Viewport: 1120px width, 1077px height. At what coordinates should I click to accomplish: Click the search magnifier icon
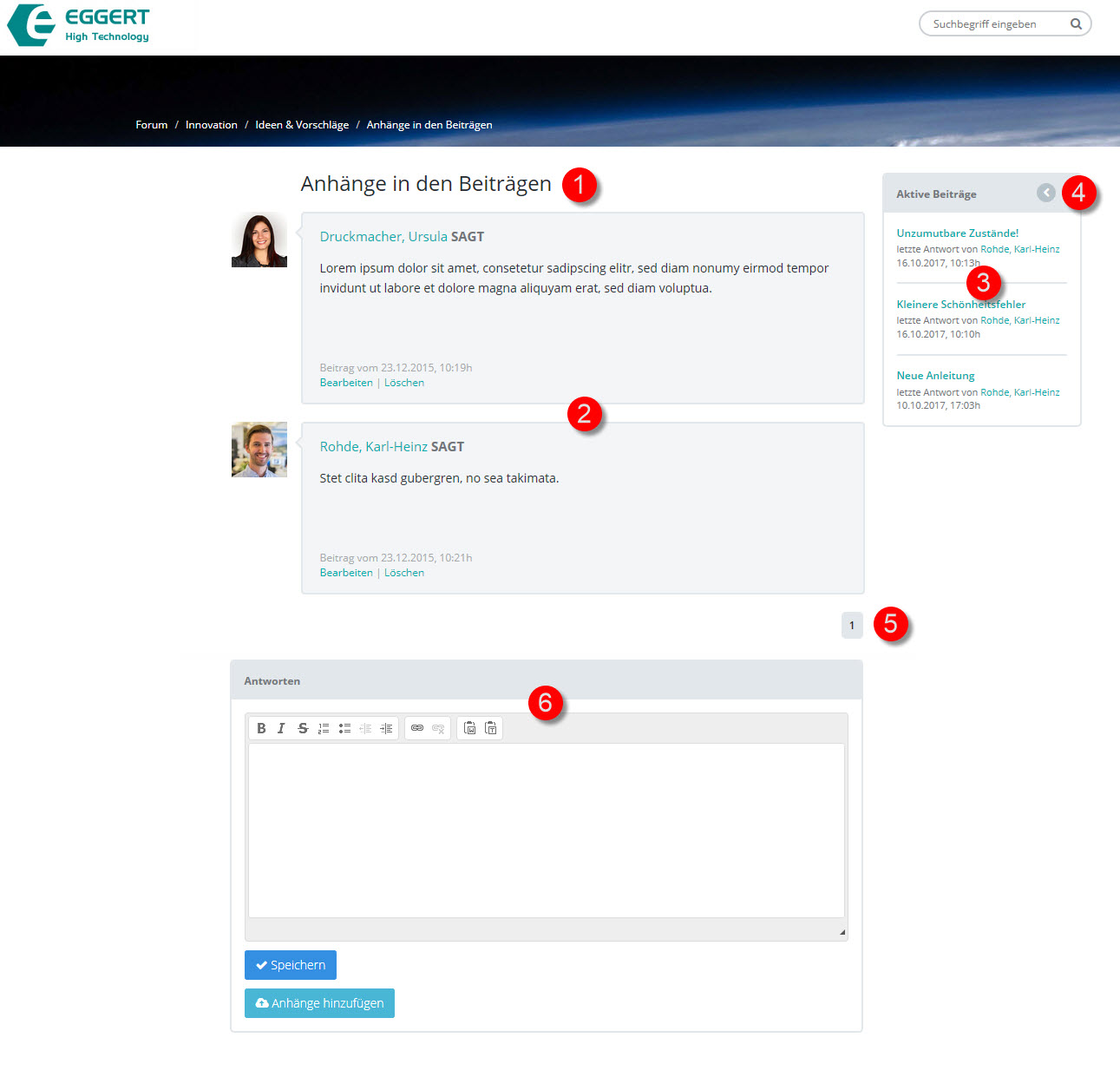tap(1076, 24)
